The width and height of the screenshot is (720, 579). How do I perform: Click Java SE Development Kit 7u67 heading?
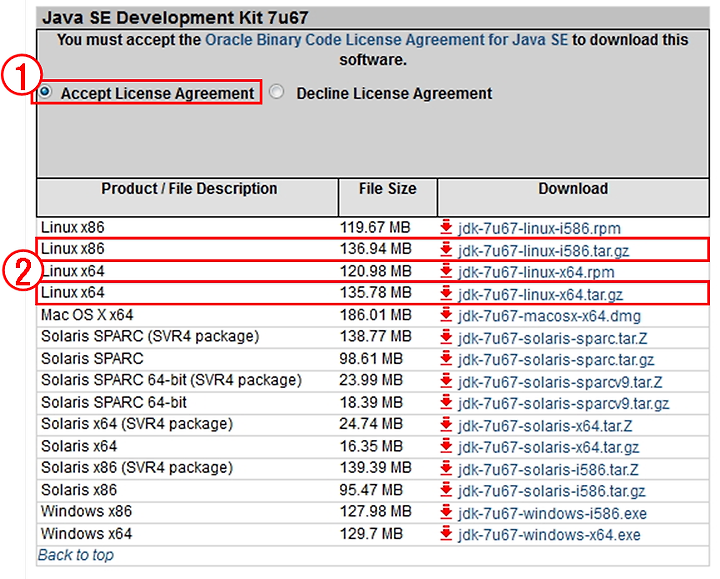175,18
